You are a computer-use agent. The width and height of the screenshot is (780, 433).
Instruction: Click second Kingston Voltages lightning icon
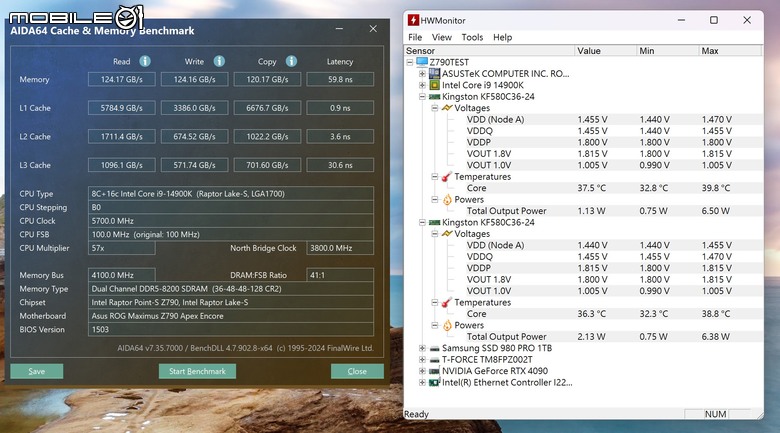(x=447, y=234)
